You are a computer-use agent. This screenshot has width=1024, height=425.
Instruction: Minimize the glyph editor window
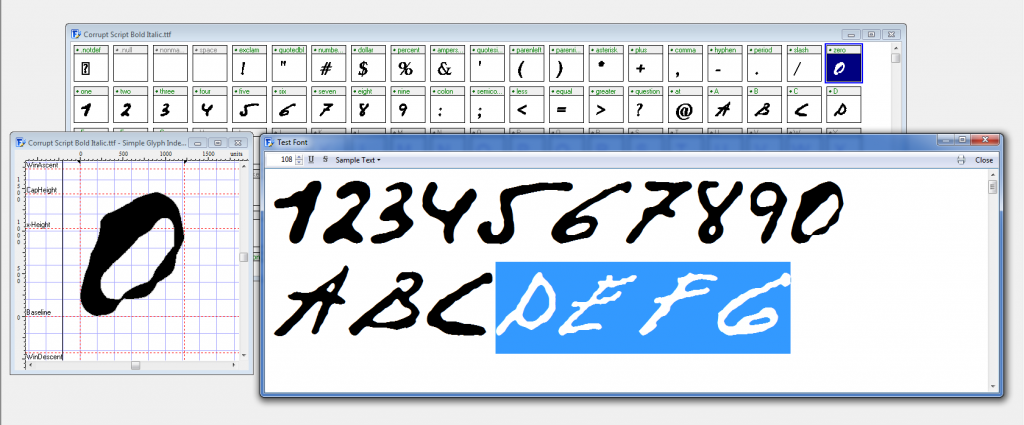(x=200, y=142)
